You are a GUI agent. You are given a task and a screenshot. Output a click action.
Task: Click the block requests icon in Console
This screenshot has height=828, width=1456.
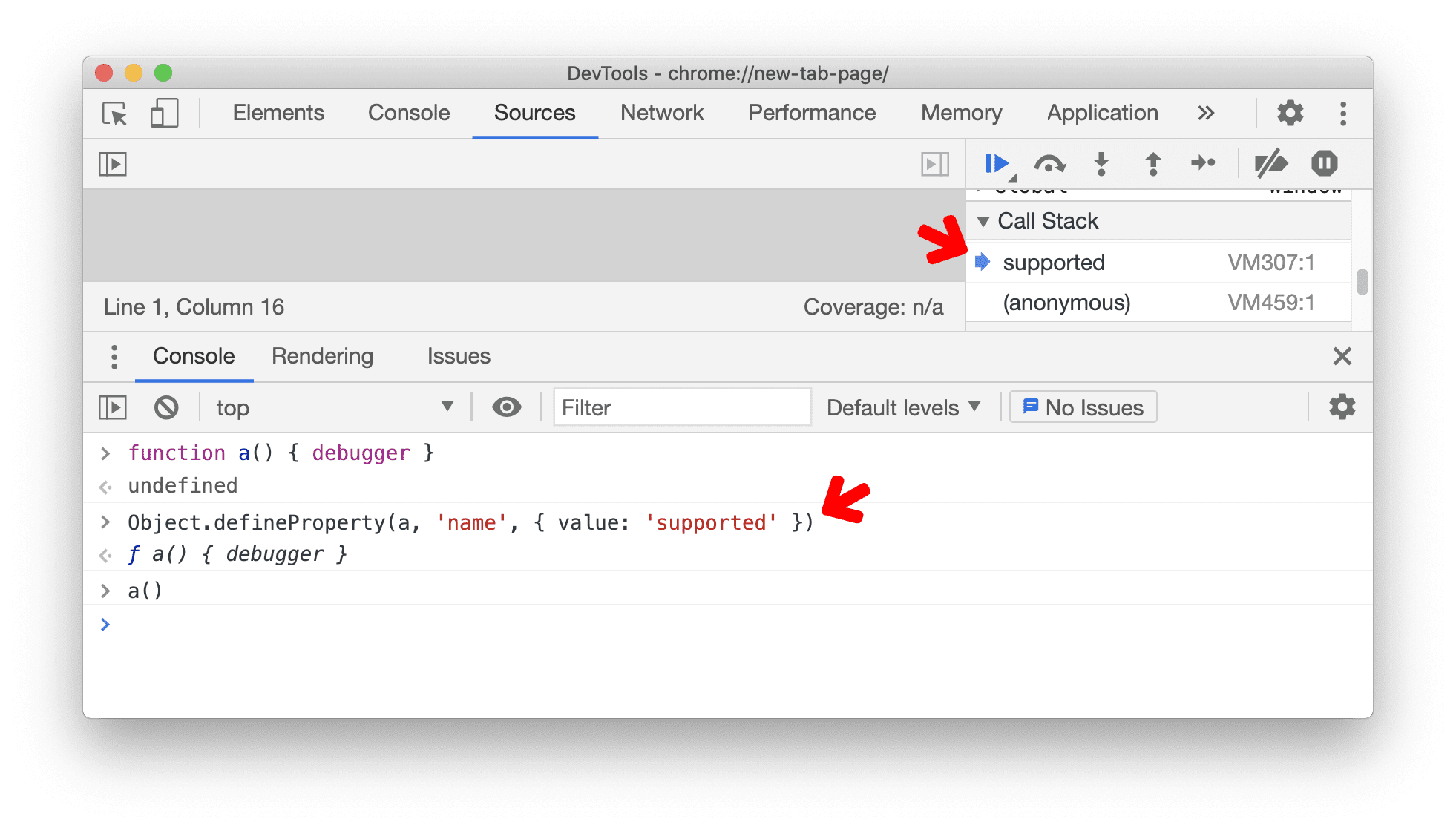(x=163, y=407)
